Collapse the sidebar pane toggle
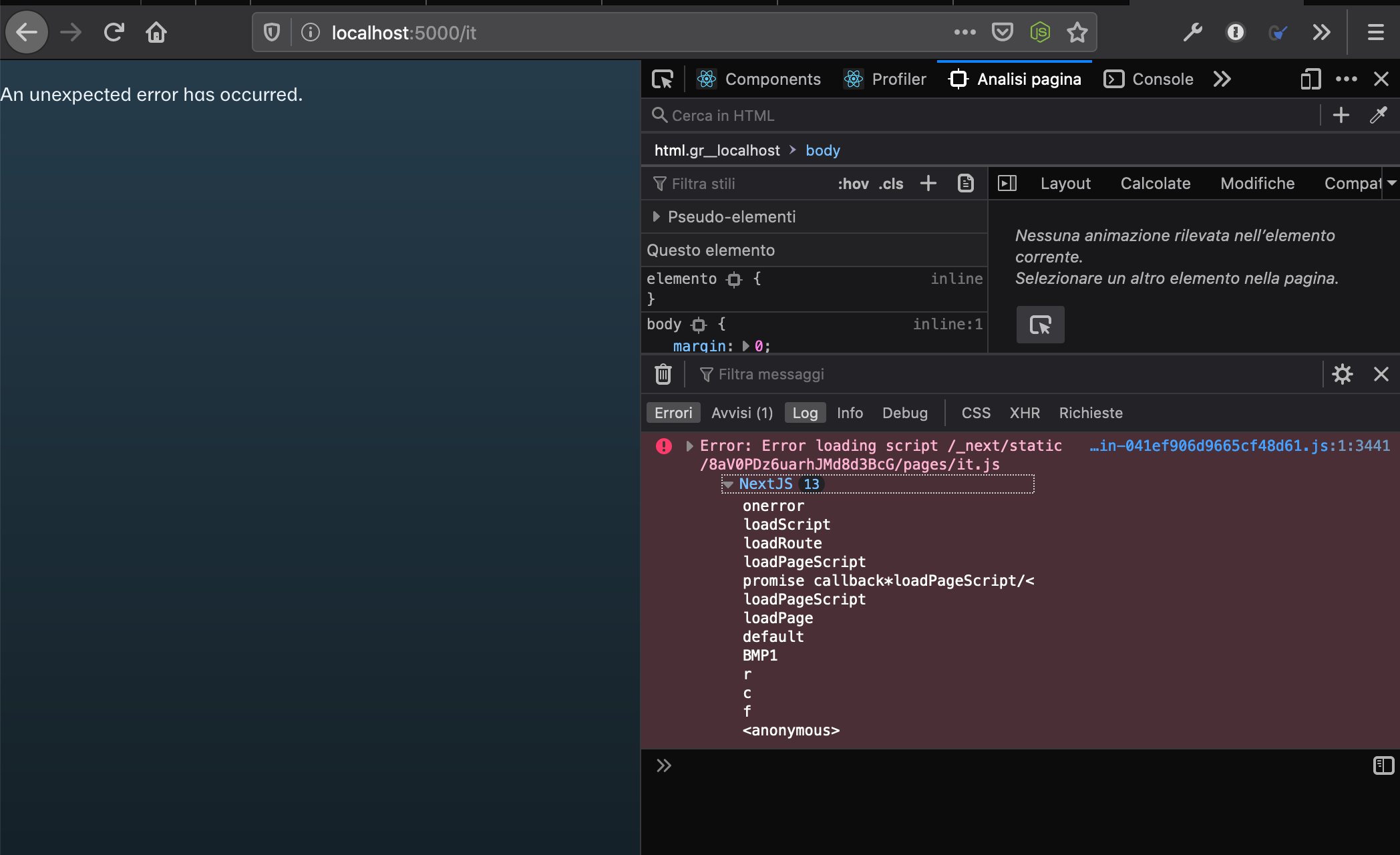Screen dimensions: 1400x855 pyautogui.click(x=1007, y=184)
